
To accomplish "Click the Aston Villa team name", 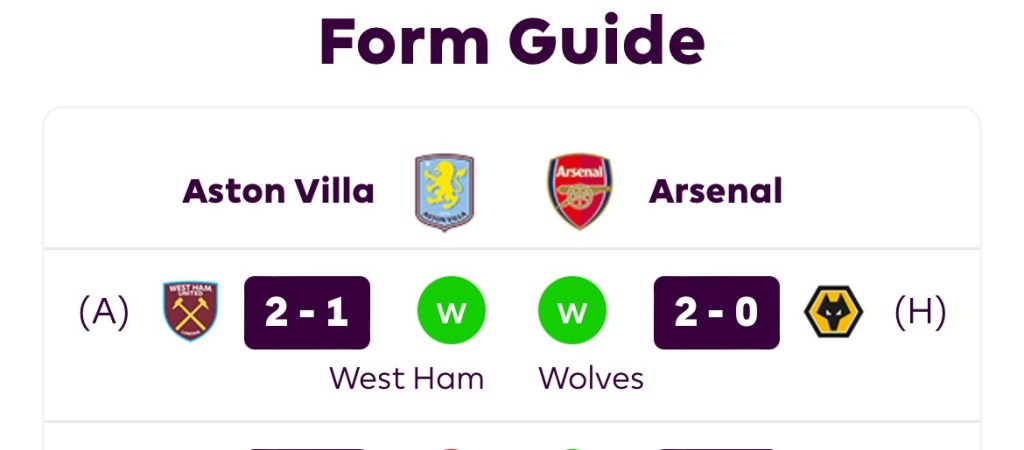I will point(278,191).
